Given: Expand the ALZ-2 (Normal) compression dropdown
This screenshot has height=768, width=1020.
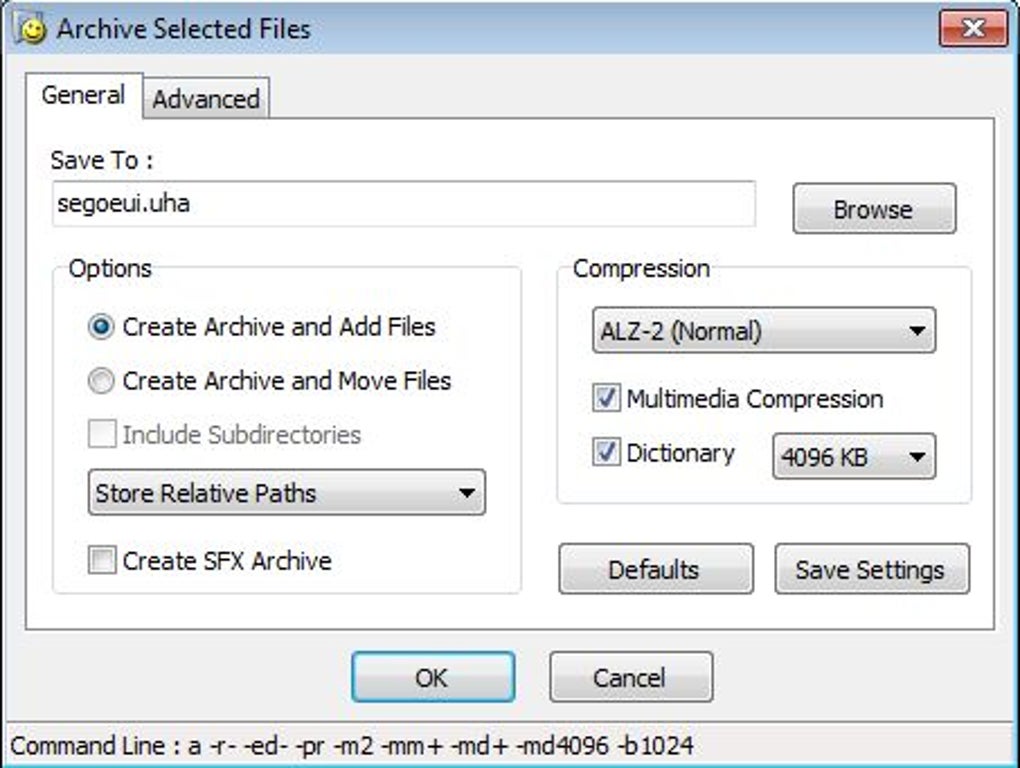Looking at the screenshot, I should [x=763, y=331].
